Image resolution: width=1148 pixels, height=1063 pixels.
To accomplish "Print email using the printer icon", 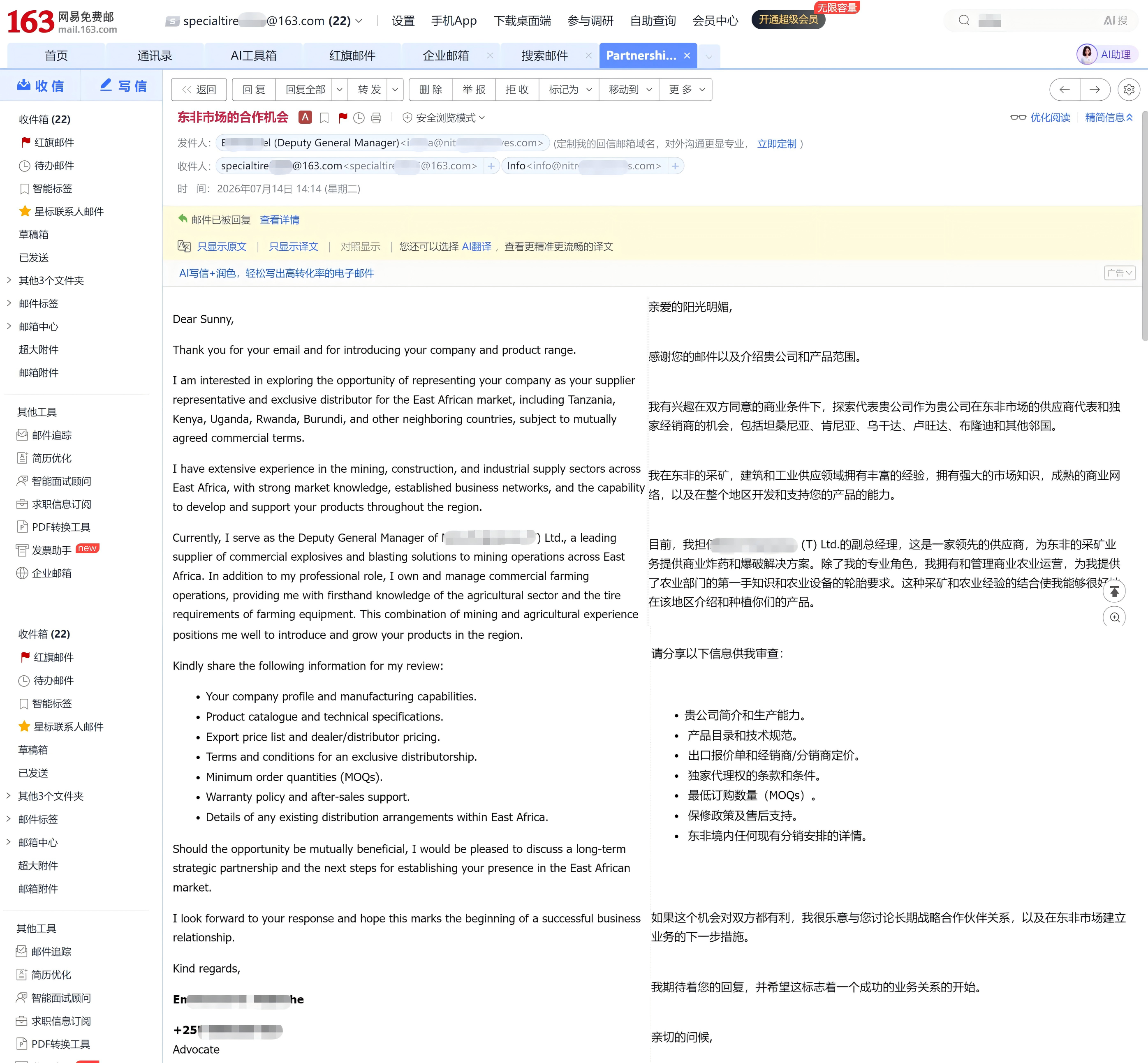I will coord(376,118).
